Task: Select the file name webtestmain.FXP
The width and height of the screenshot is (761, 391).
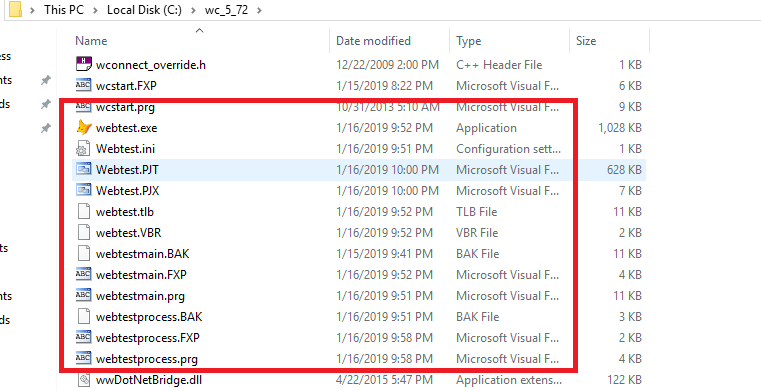Action: coord(141,275)
